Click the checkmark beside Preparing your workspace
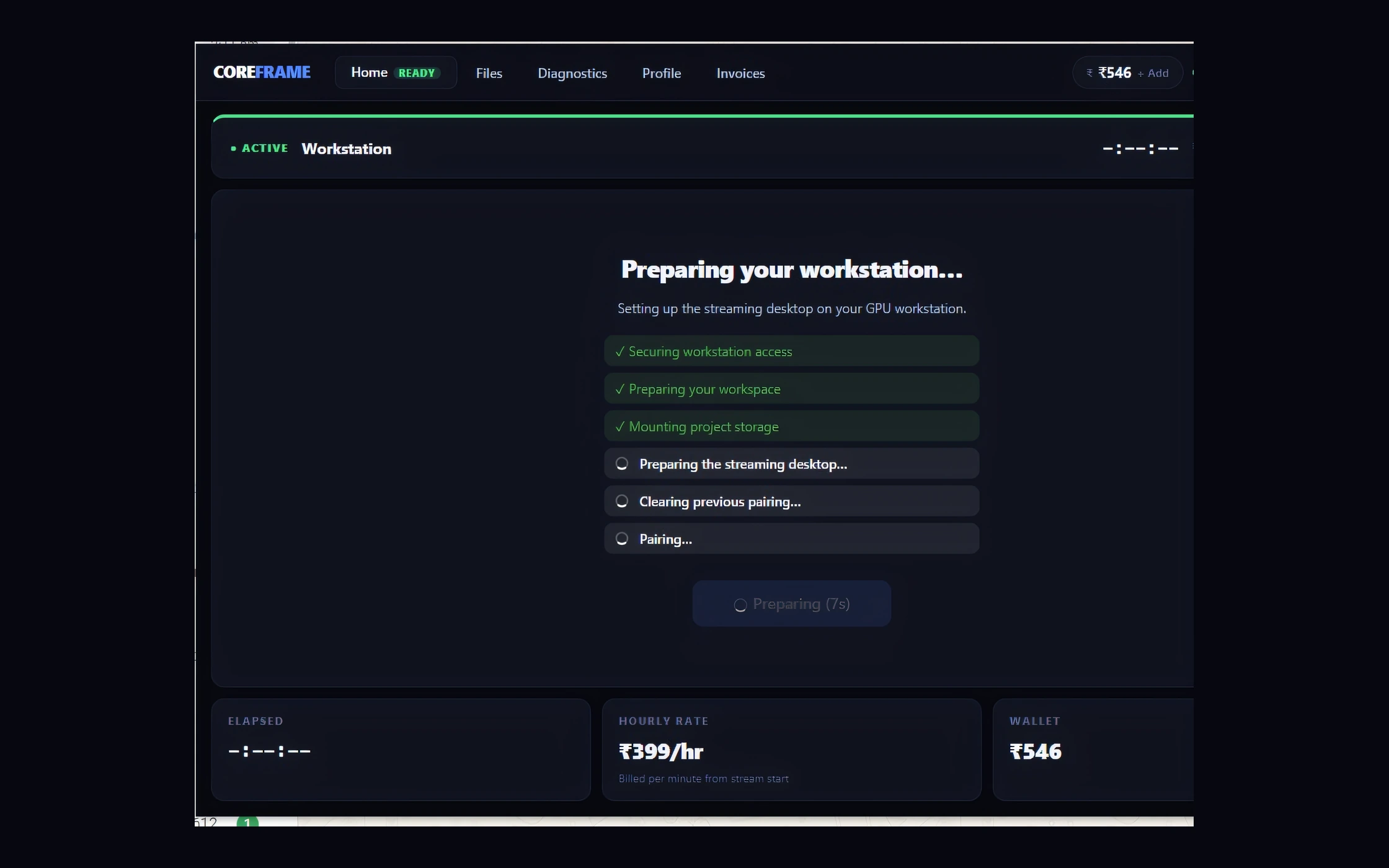Screen dimensions: 1389x868 pyautogui.click(x=619, y=389)
